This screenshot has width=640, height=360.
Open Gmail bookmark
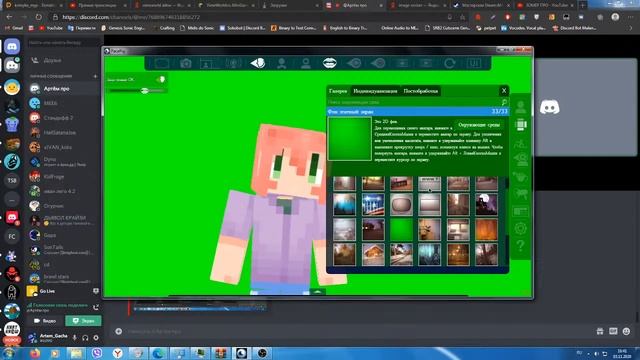coord(13,28)
